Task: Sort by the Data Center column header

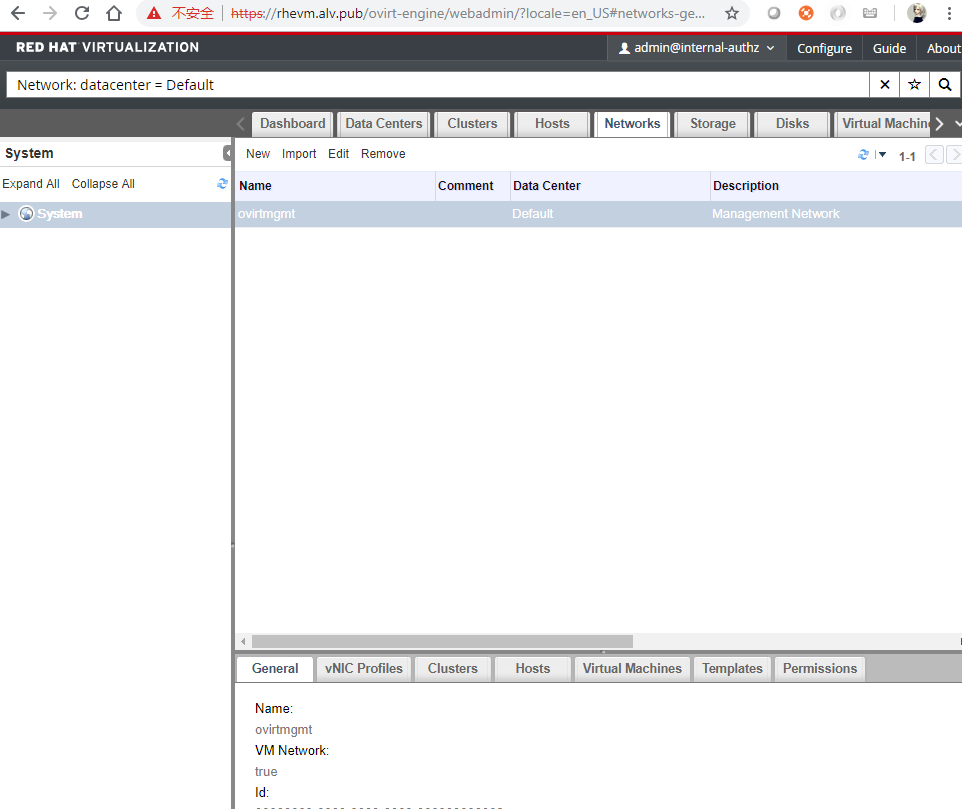Action: tap(610, 186)
